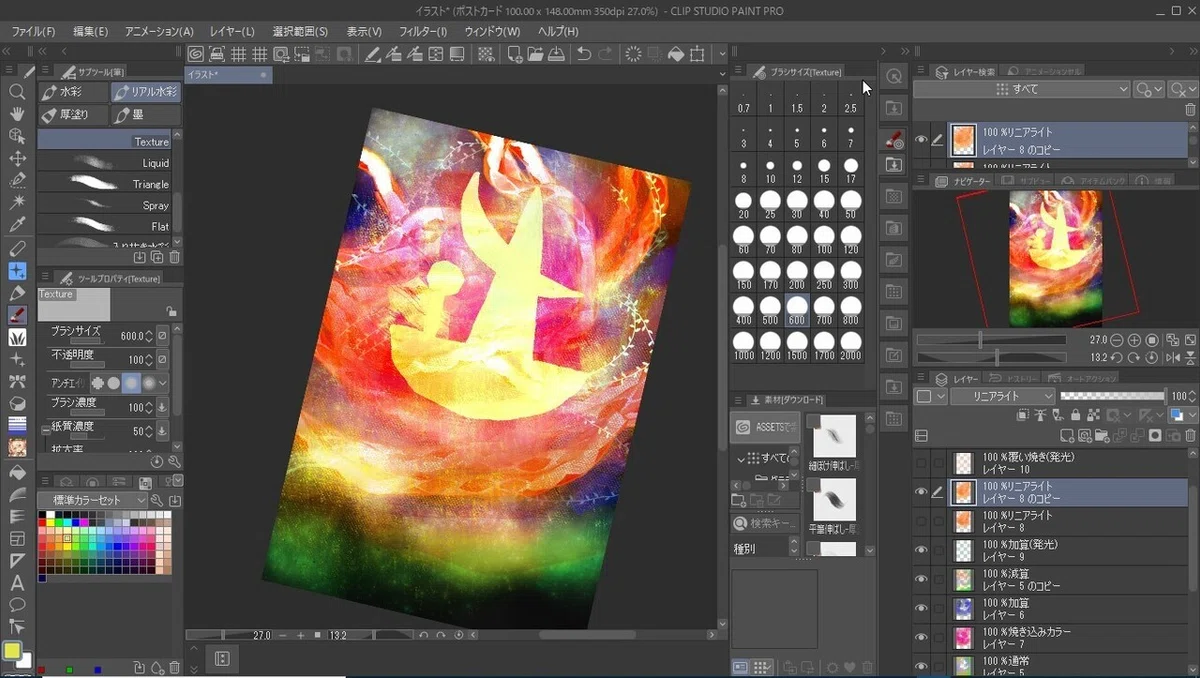Open the レイヤー(L) menu
Screen dimensions: 1200x678
tap(232, 31)
